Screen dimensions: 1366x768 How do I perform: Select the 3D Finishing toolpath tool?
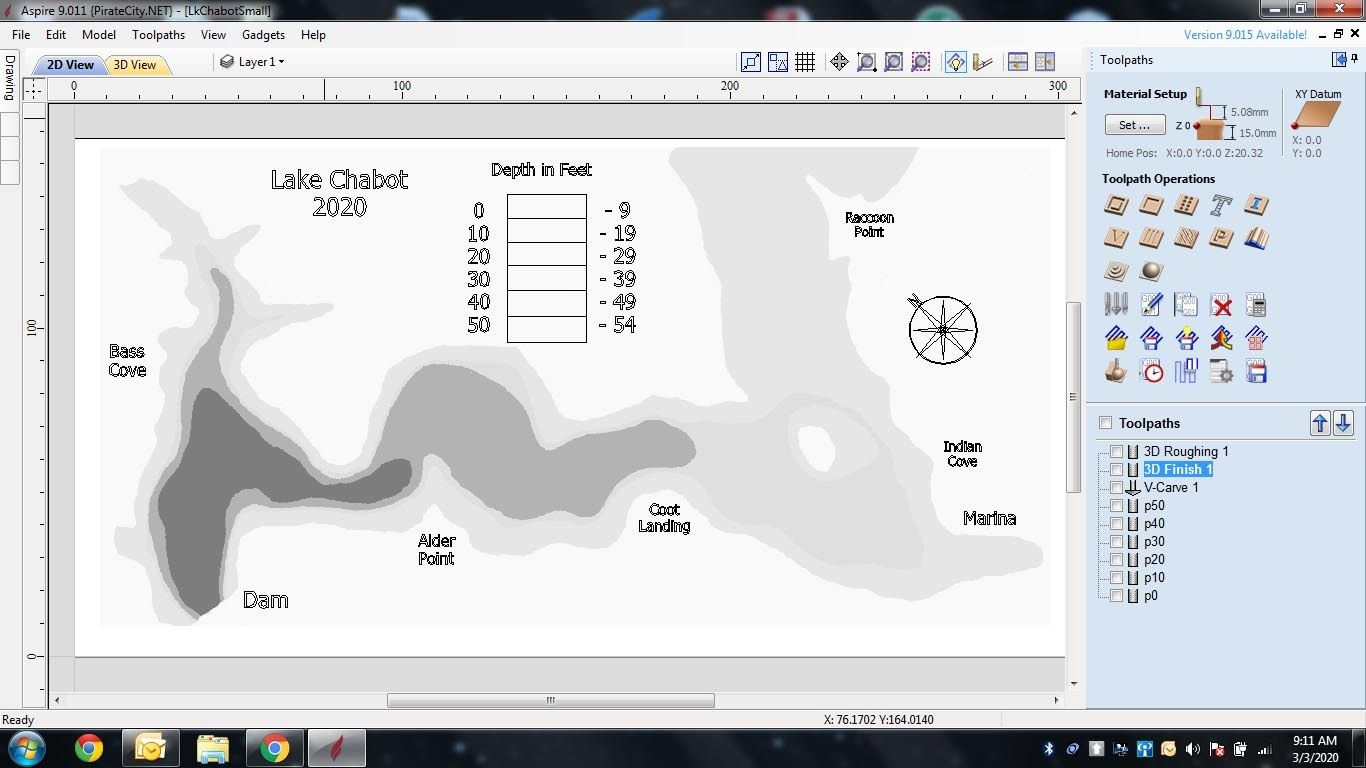click(x=1151, y=270)
